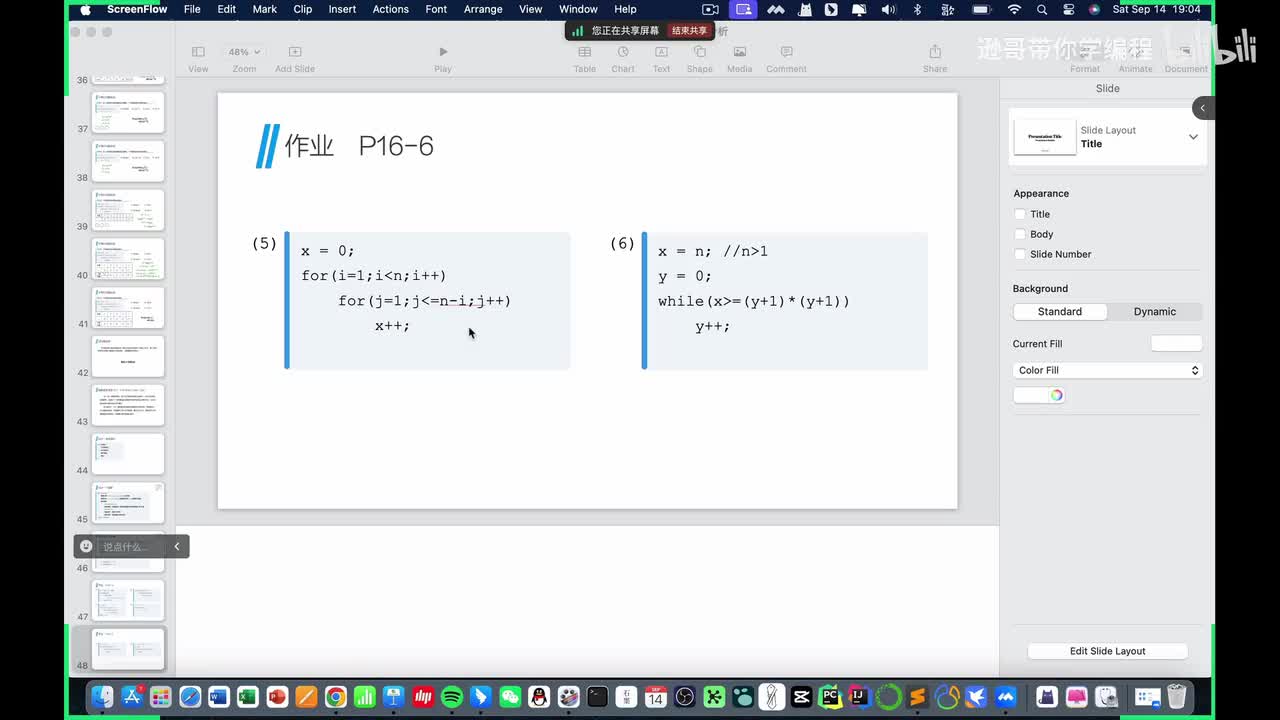
Task: Open App Store from the Dock
Action: tap(131, 697)
